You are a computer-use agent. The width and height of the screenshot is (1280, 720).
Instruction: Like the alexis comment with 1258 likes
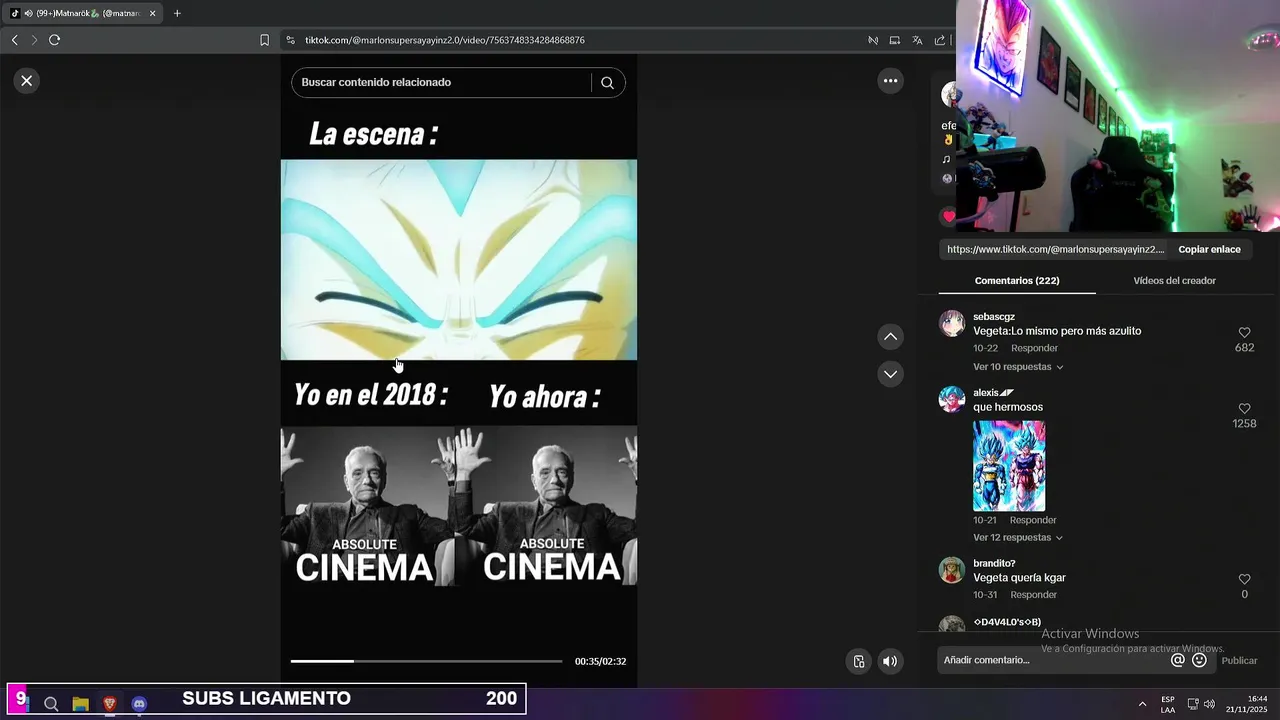(1244, 409)
